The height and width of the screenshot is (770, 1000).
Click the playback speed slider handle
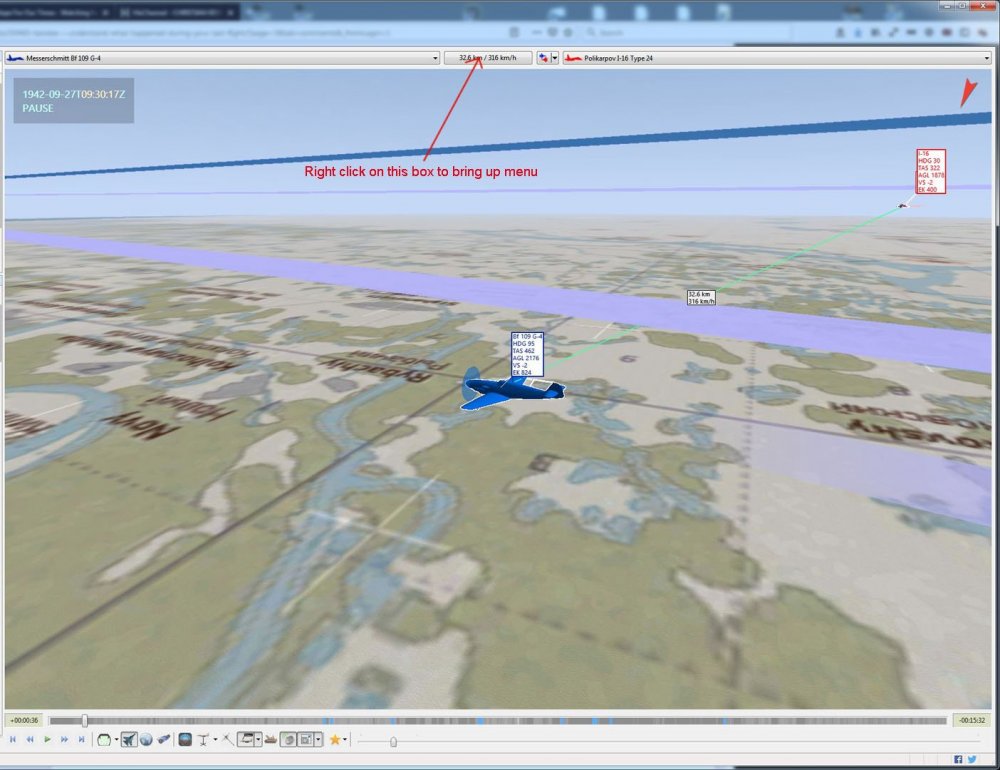tap(393, 741)
